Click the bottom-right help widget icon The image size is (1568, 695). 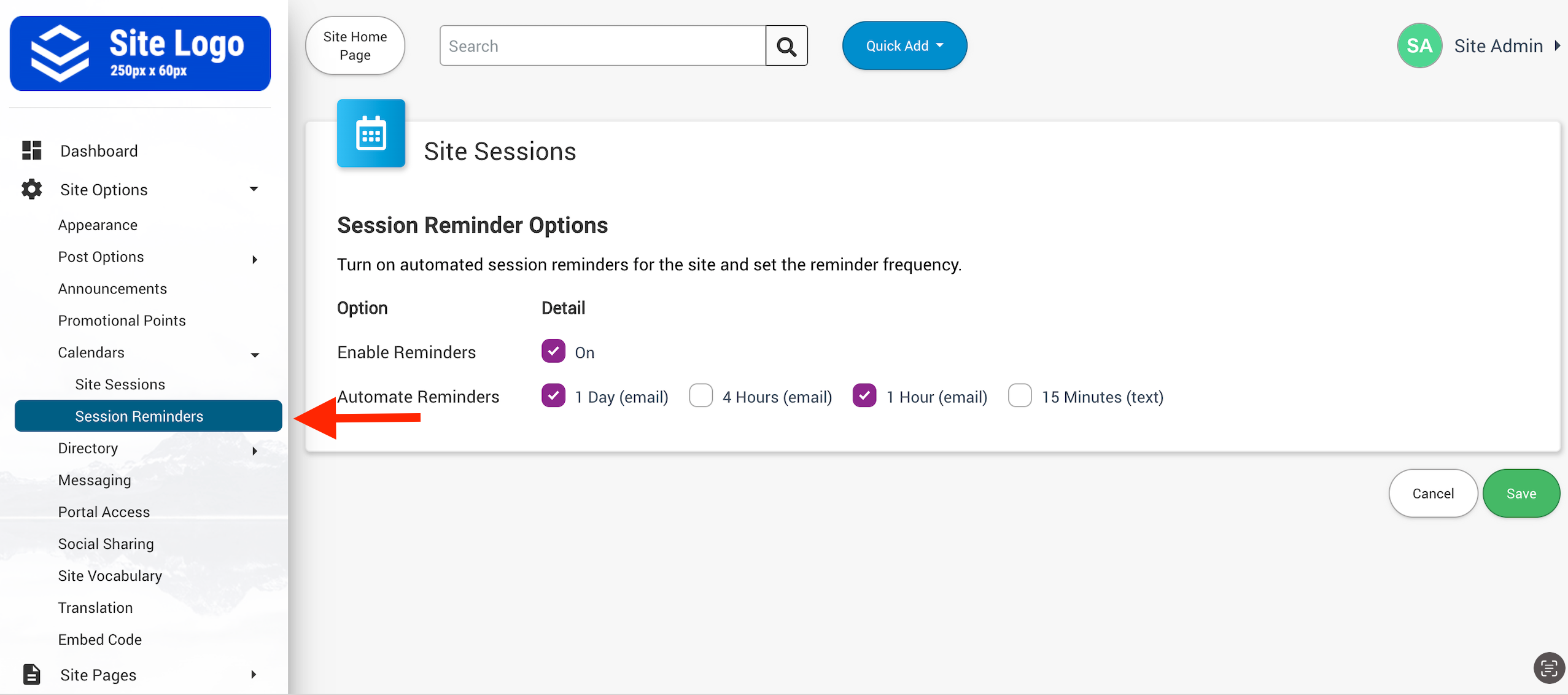1548,668
